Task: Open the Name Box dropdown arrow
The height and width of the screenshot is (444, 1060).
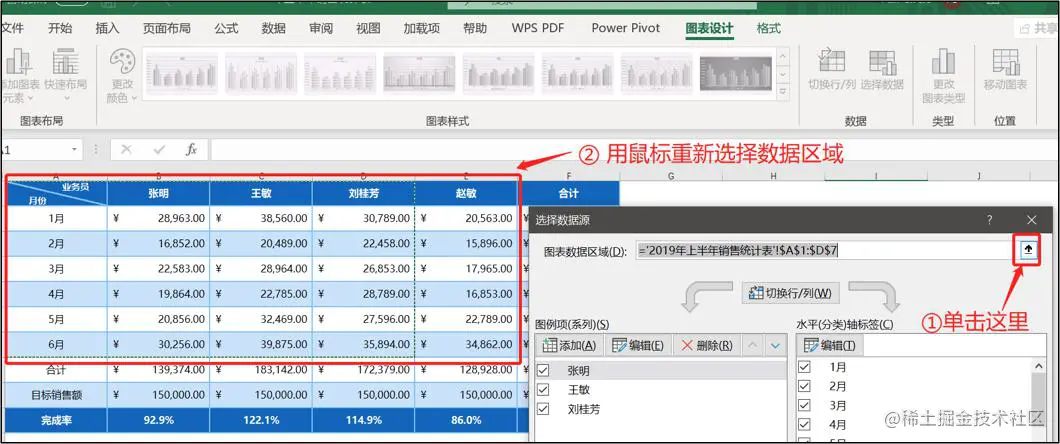Action: coord(74,149)
